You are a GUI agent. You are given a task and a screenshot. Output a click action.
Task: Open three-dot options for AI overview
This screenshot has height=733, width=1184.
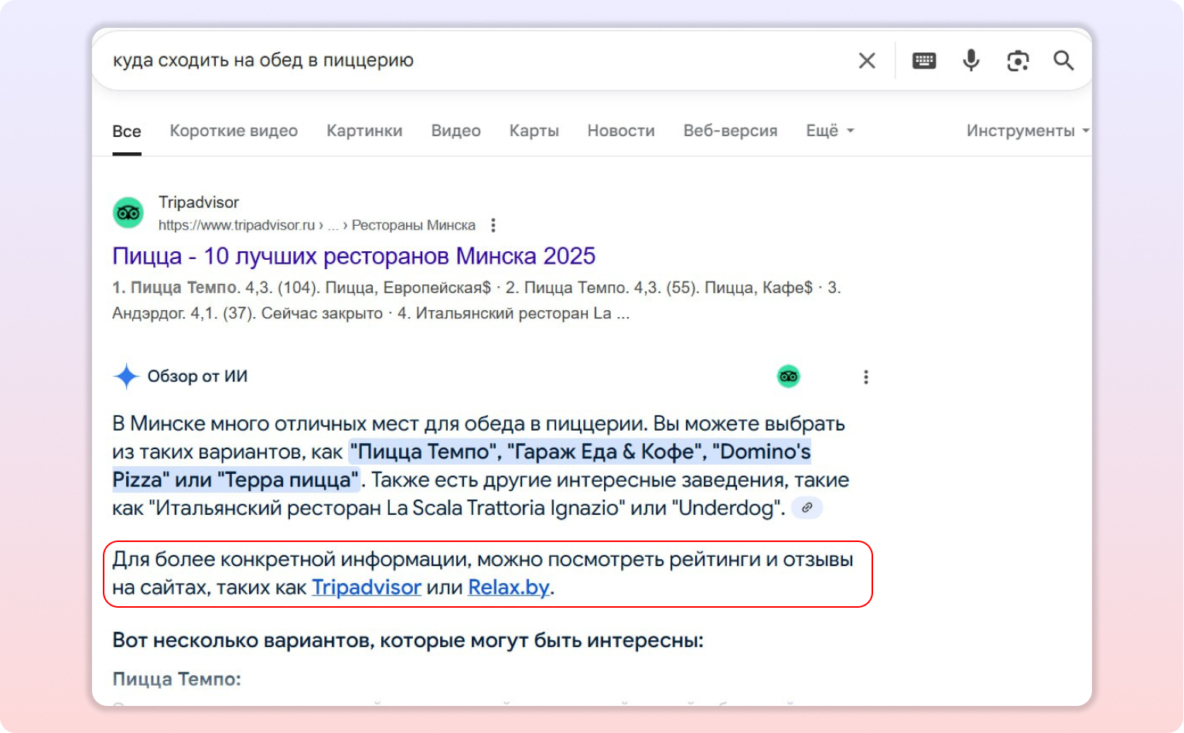[866, 377]
